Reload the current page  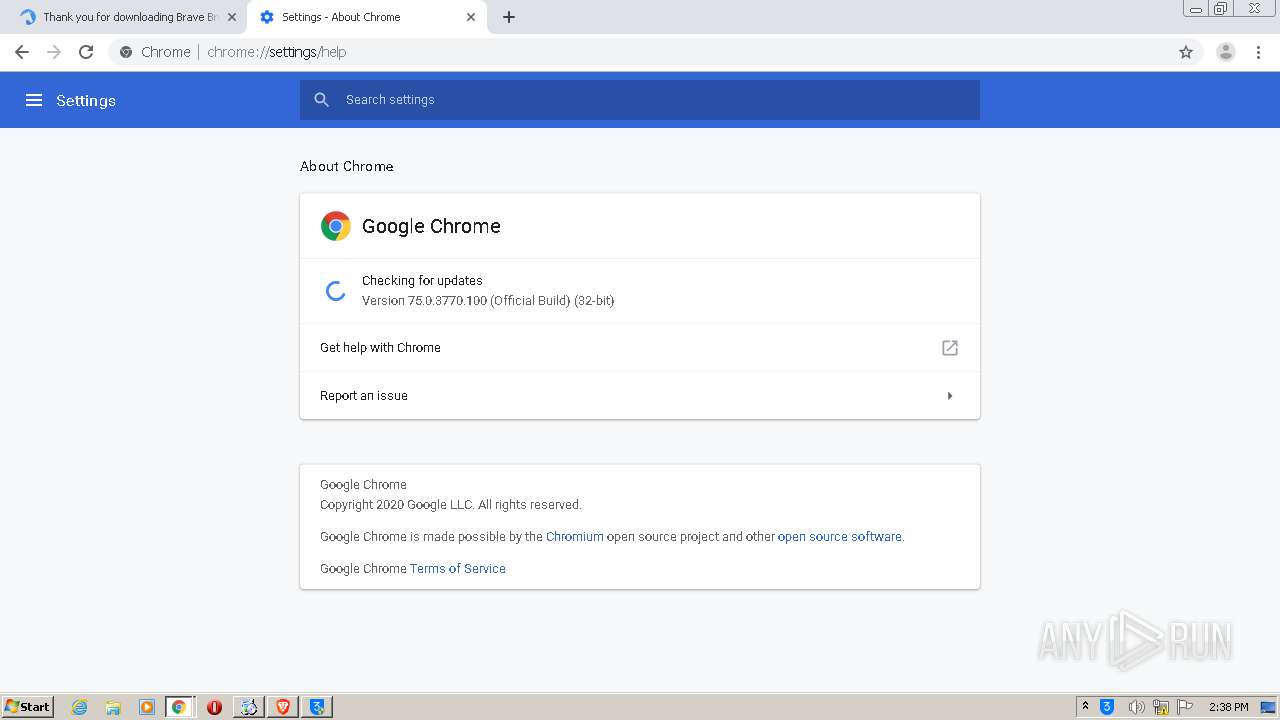tap(86, 52)
